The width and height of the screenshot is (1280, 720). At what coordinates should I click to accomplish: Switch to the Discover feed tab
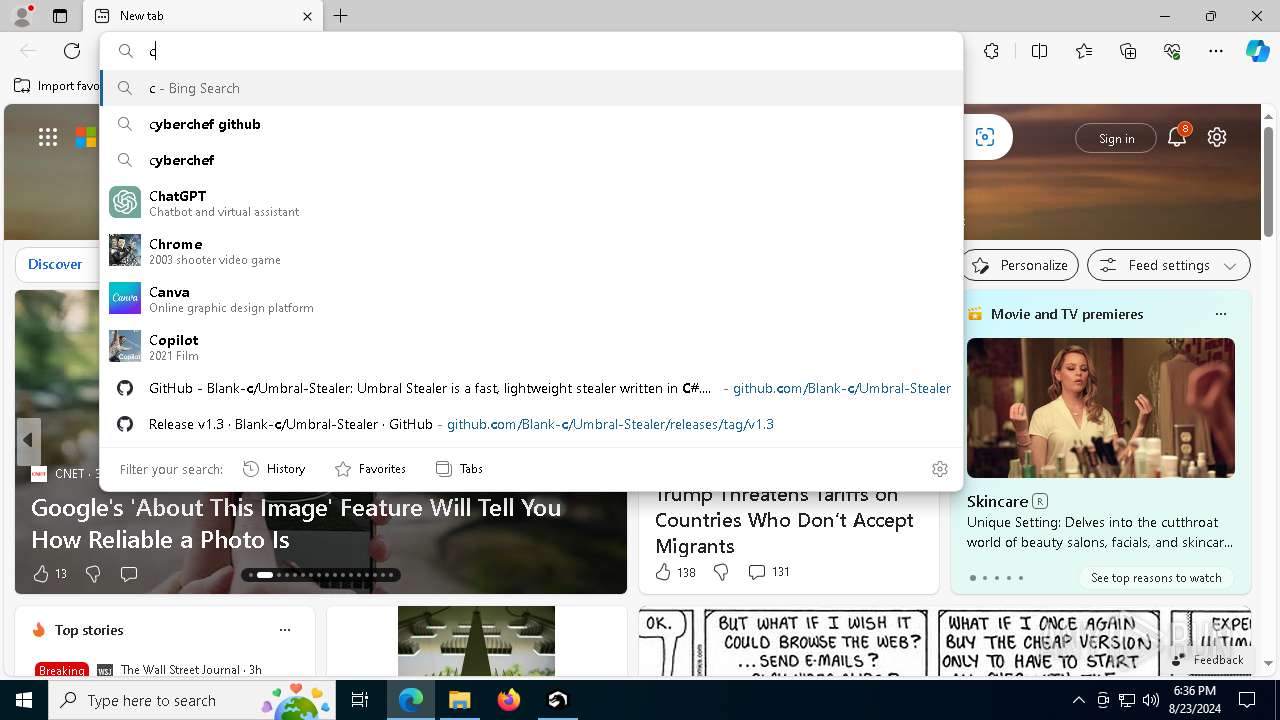pyautogui.click(x=55, y=264)
